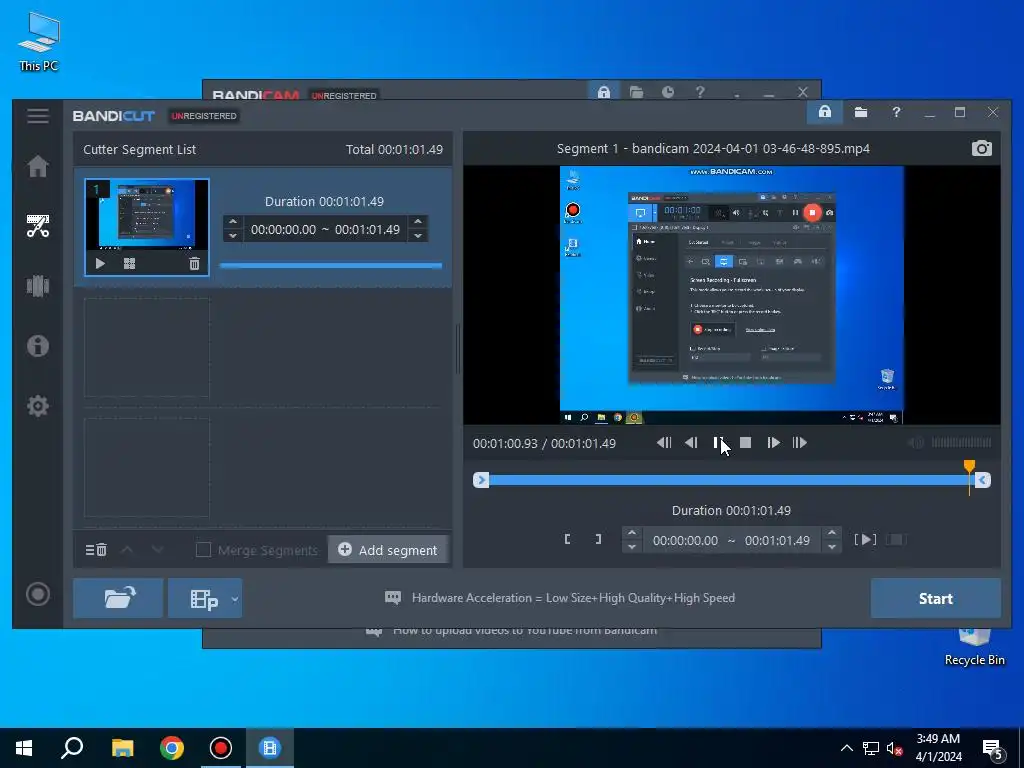Open Recycle Bin on desktop

pos(974,647)
